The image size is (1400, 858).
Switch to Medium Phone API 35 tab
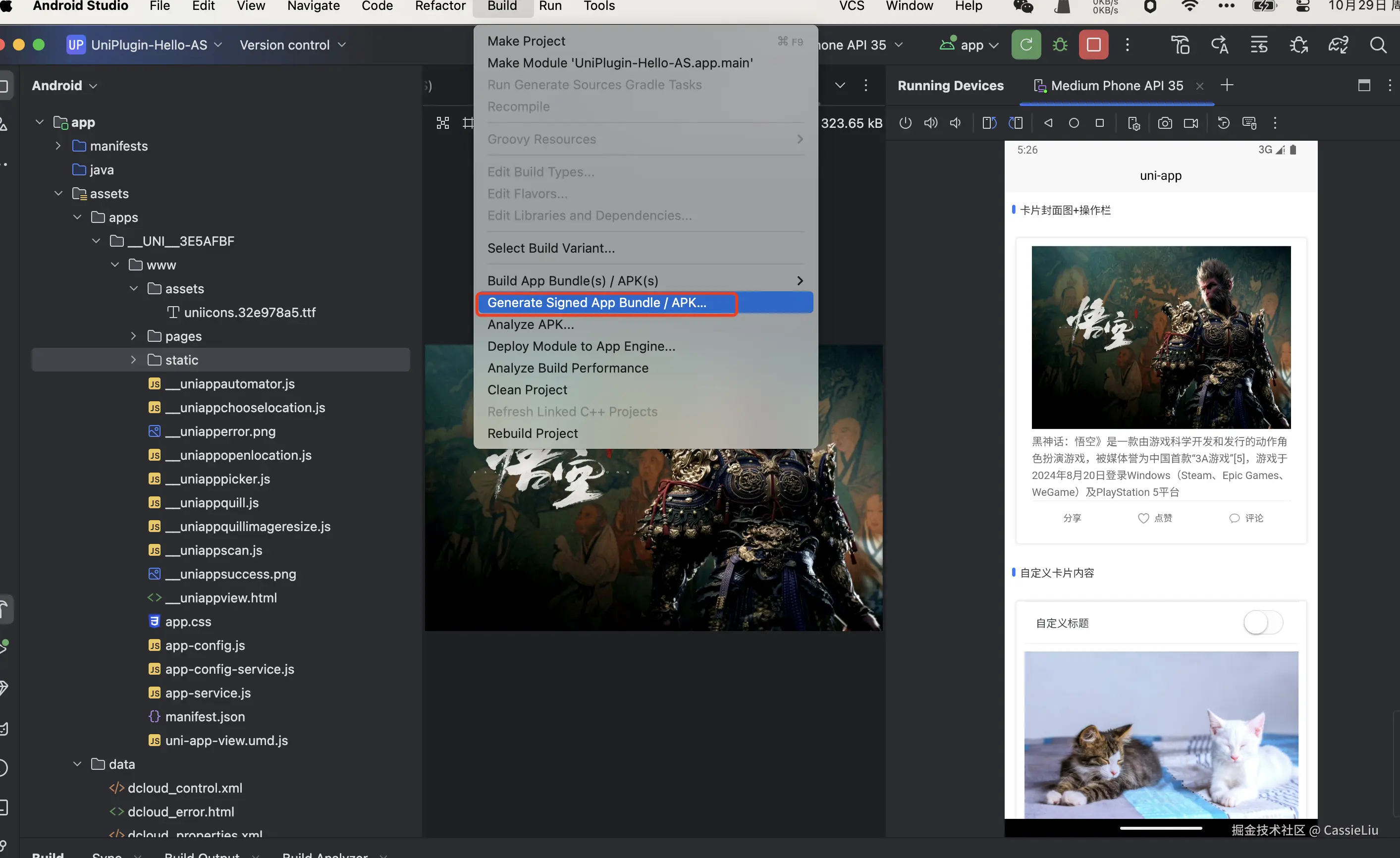pos(1116,85)
